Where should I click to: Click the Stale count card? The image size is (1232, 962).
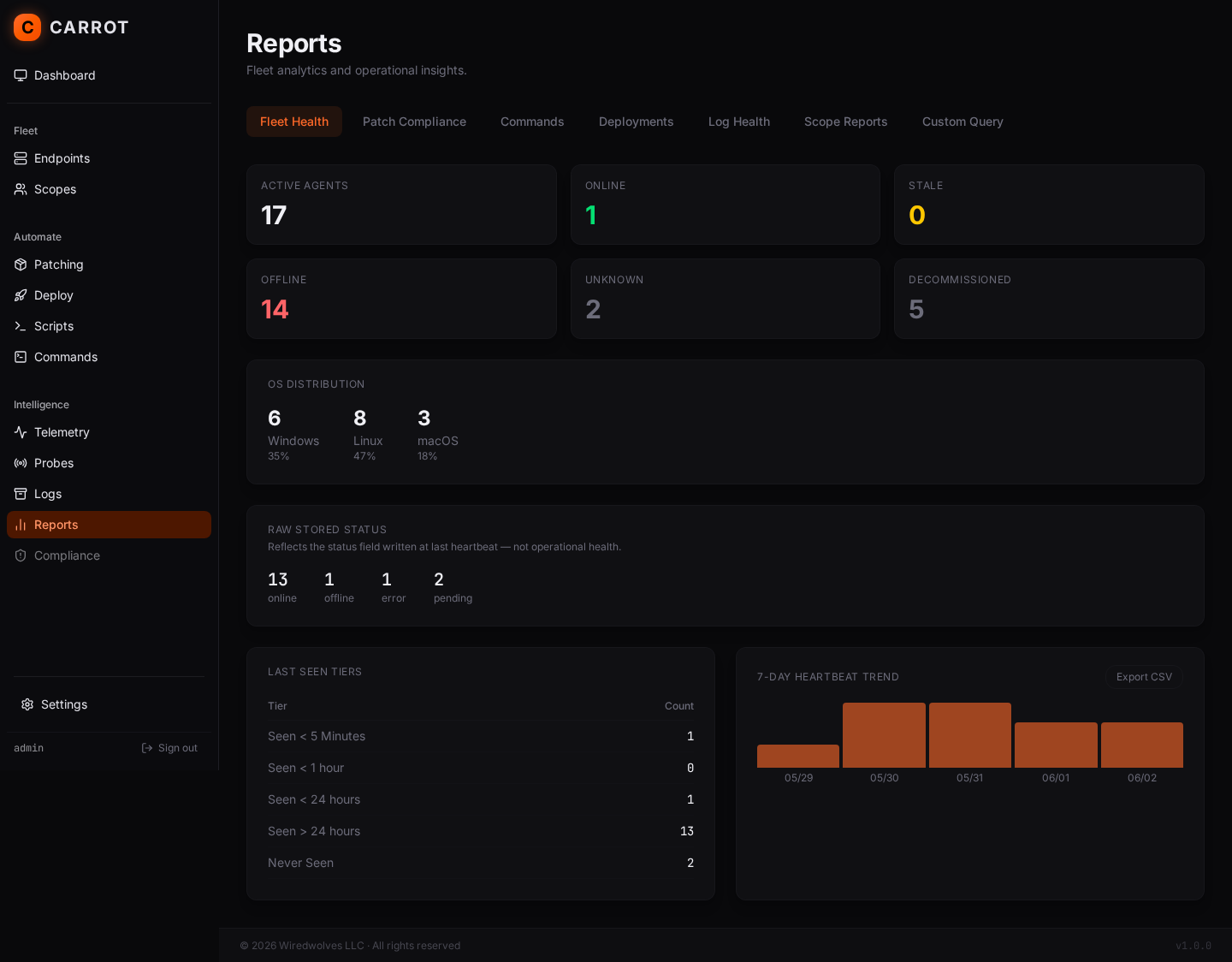point(1049,205)
